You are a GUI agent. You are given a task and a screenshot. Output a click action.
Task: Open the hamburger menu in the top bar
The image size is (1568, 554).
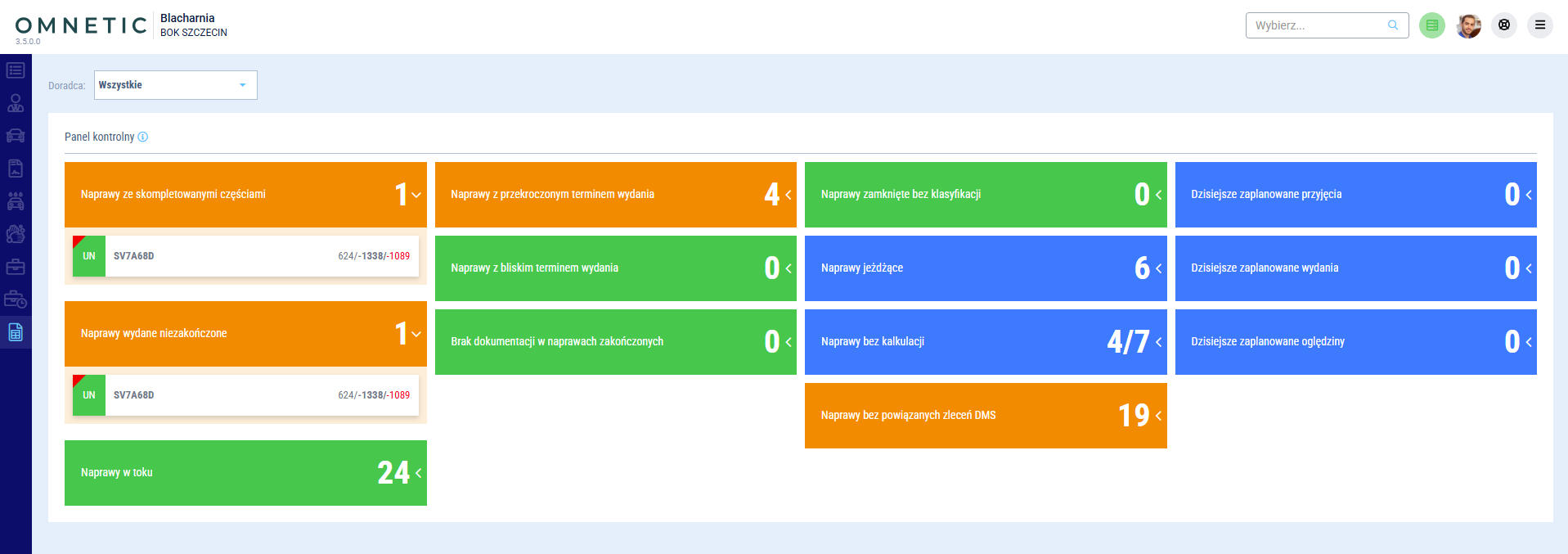1539,25
